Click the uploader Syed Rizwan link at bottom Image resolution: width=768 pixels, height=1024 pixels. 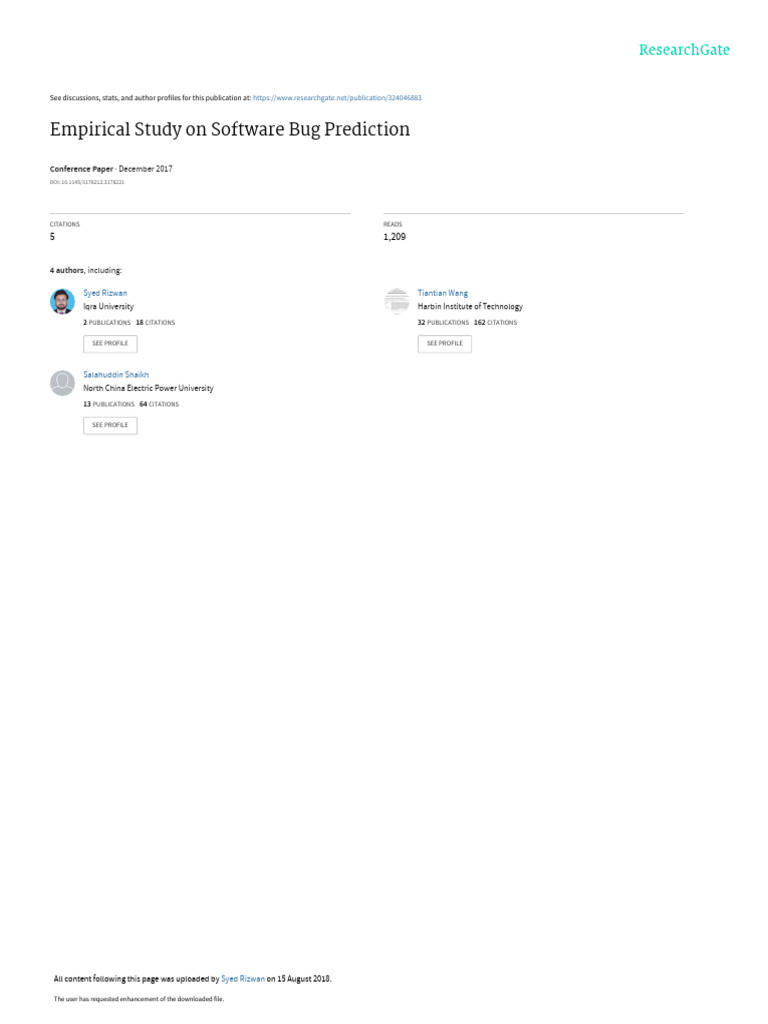[243, 979]
